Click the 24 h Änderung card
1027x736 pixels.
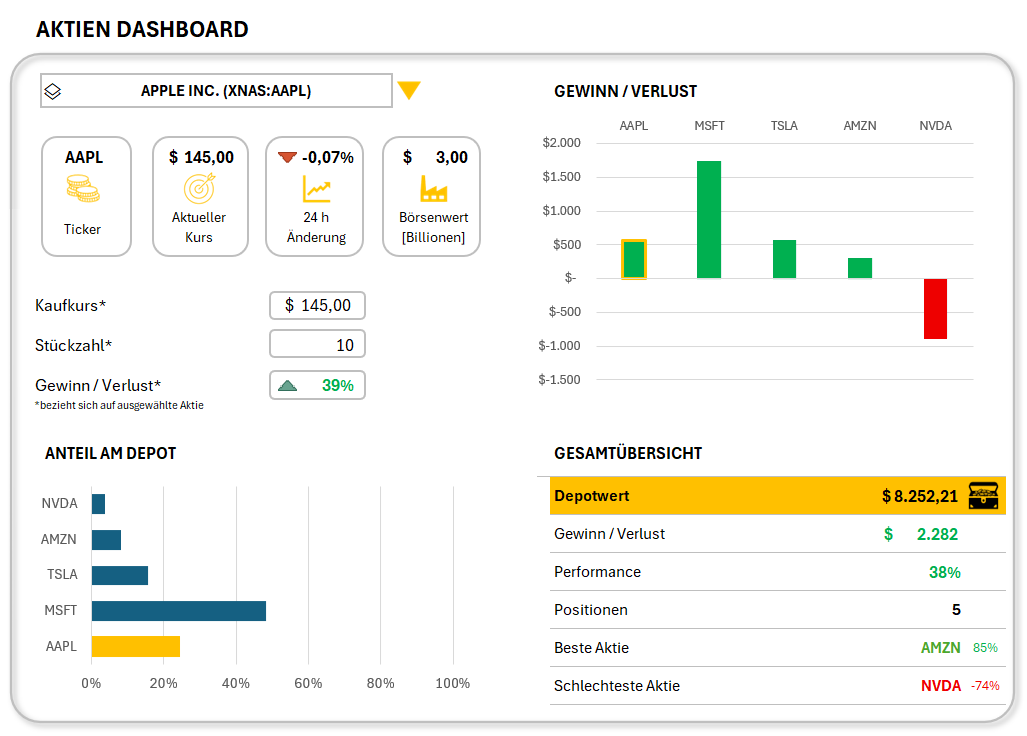(314, 196)
